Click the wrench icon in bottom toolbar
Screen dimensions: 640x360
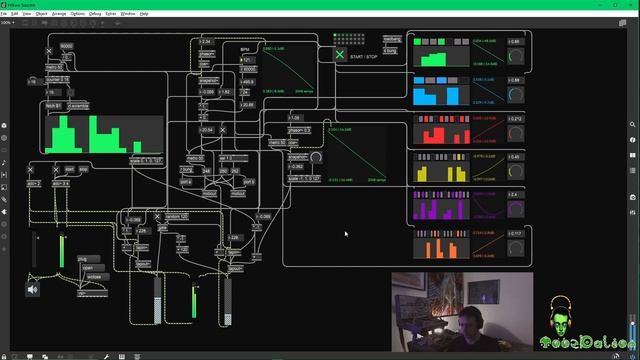pos(106,356)
